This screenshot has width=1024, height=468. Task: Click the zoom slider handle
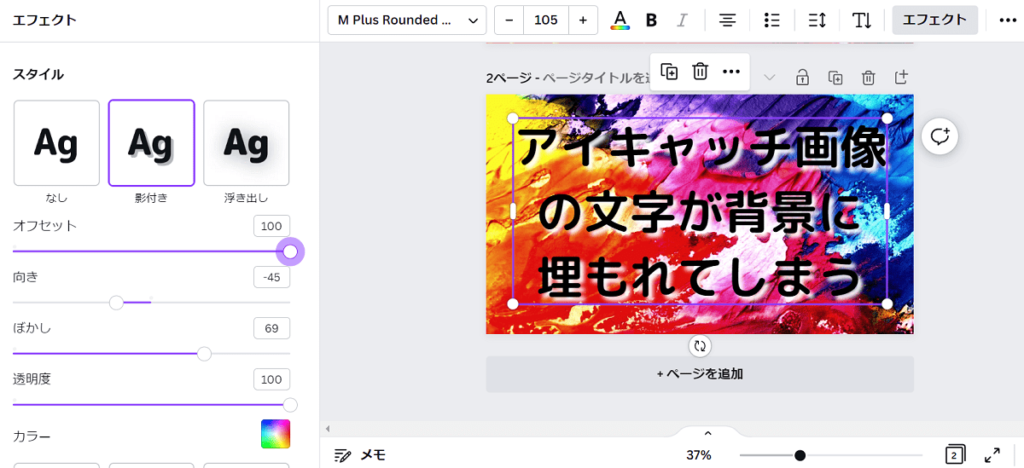[800, 455]
